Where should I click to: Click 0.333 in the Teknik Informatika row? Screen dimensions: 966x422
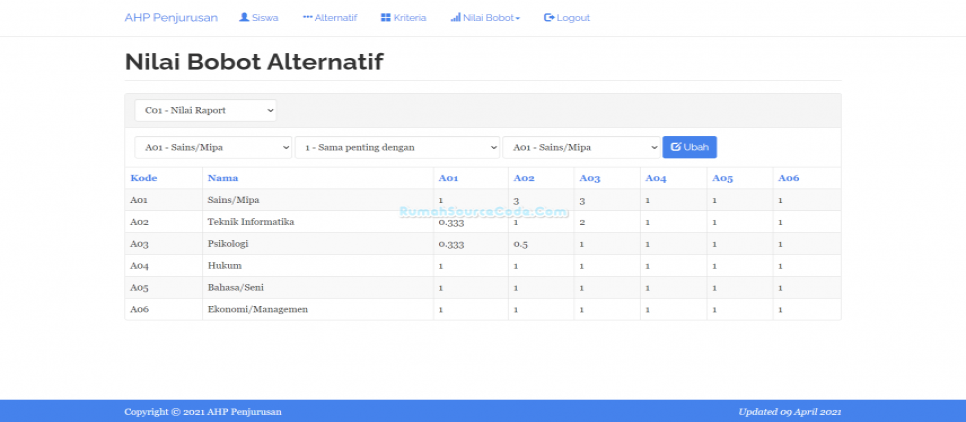pyautogui.click(x=451, y=222)
